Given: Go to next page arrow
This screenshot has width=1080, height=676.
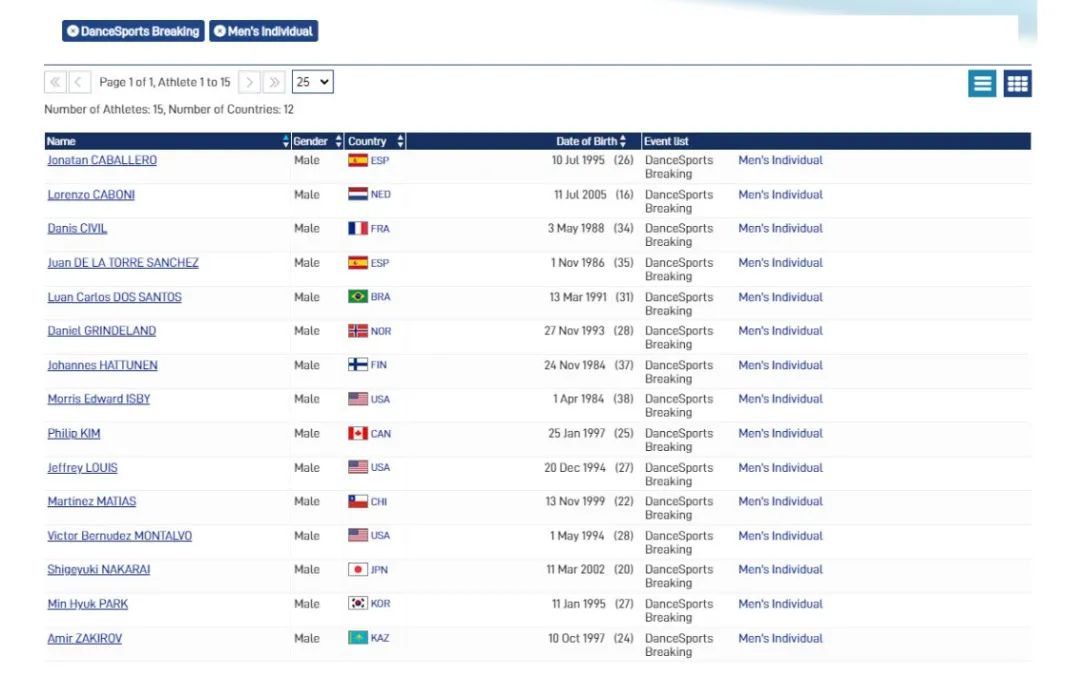Looking at the screenshot, I should point(250,82).
